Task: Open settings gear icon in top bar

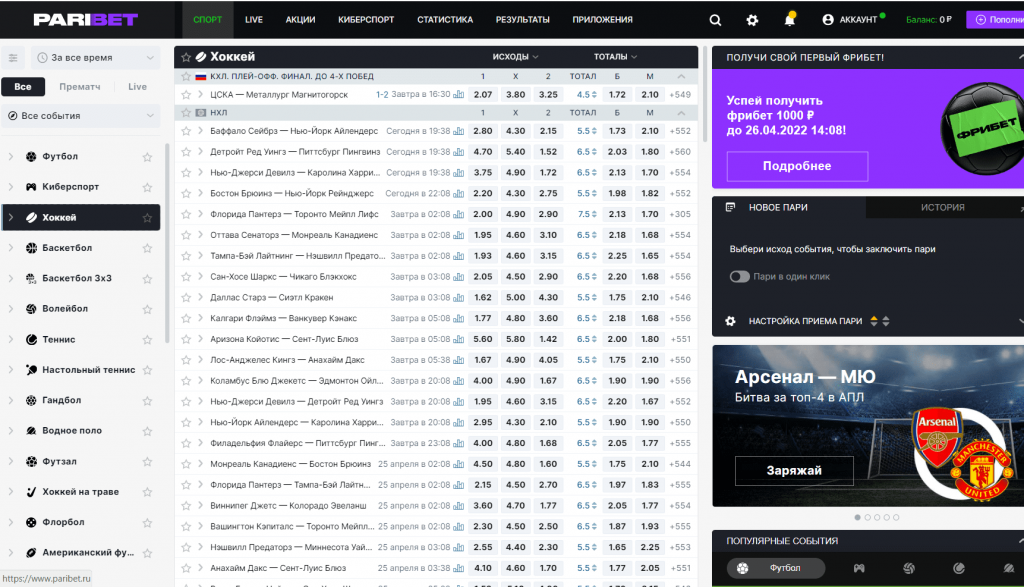Action: [752, 19]
